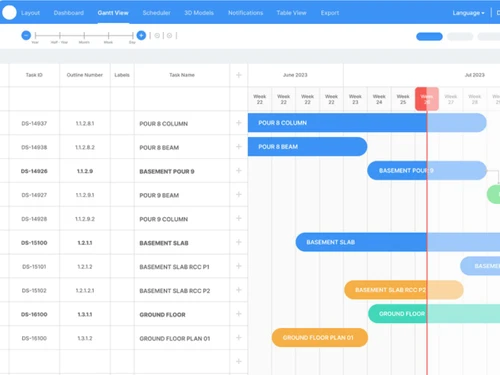Set zoom slider to Week tick

tap(108, 35)
